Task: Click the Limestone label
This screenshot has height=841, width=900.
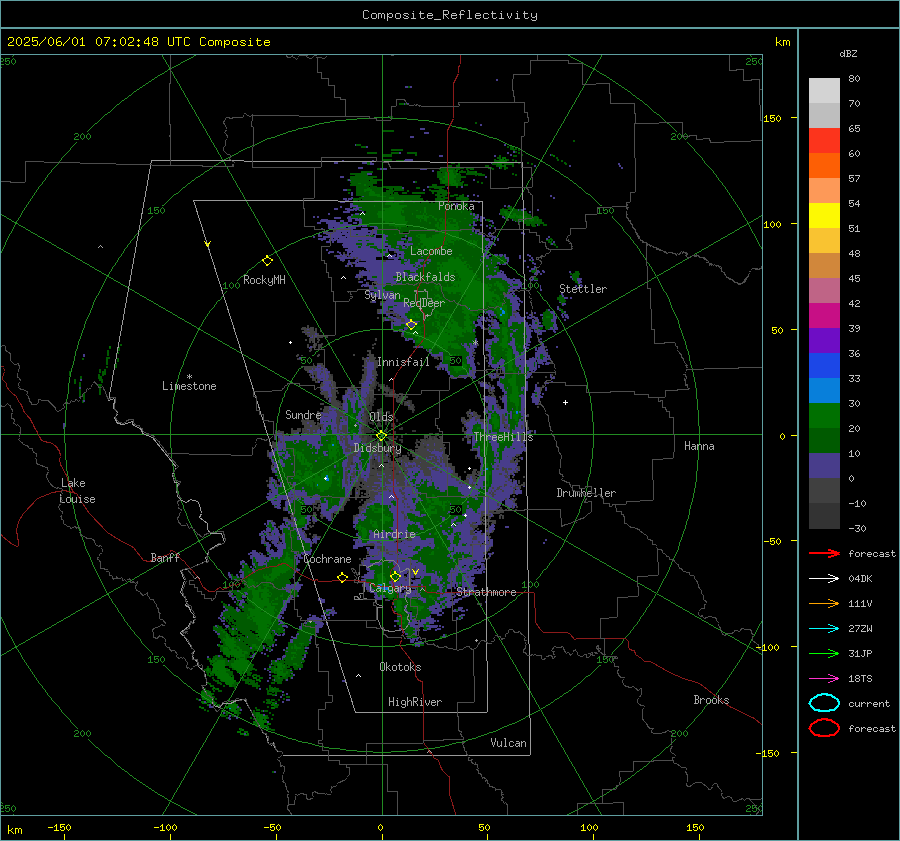Action: coord(189,386)
